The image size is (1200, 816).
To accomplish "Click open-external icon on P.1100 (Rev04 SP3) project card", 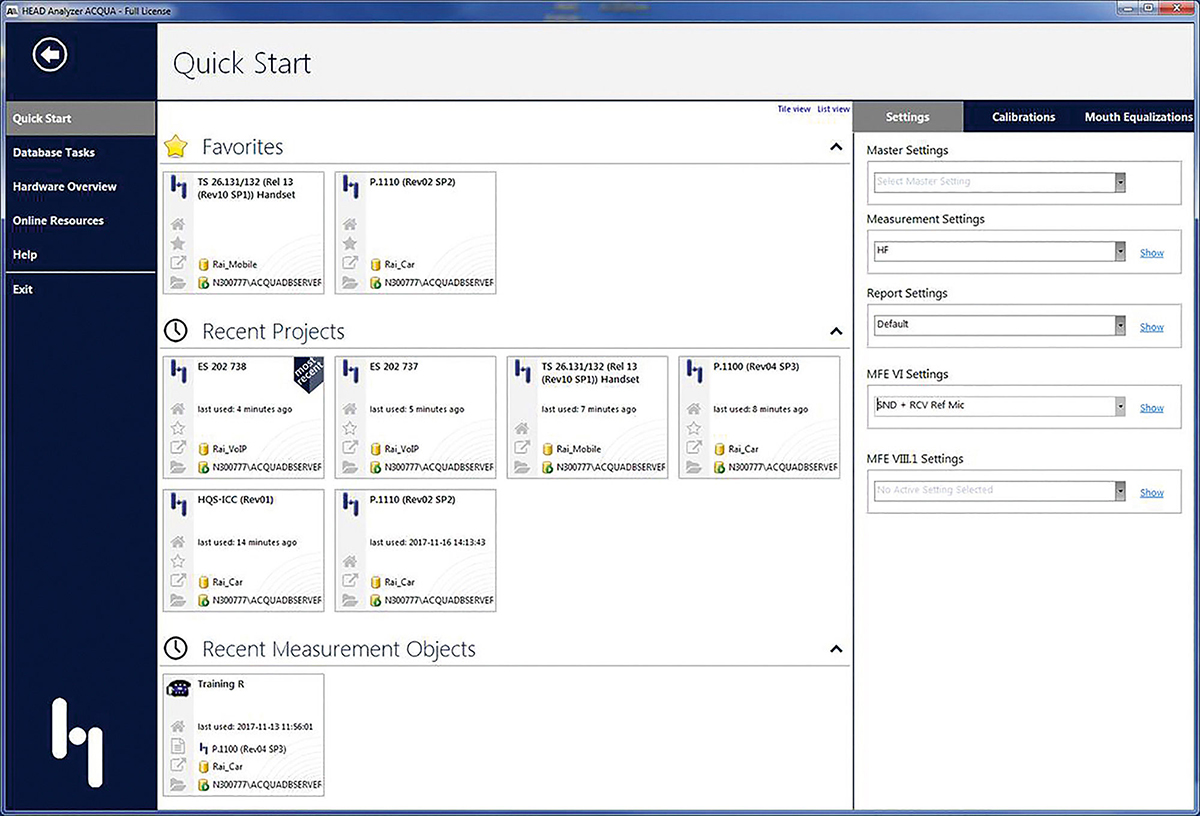I will (694, 447).
